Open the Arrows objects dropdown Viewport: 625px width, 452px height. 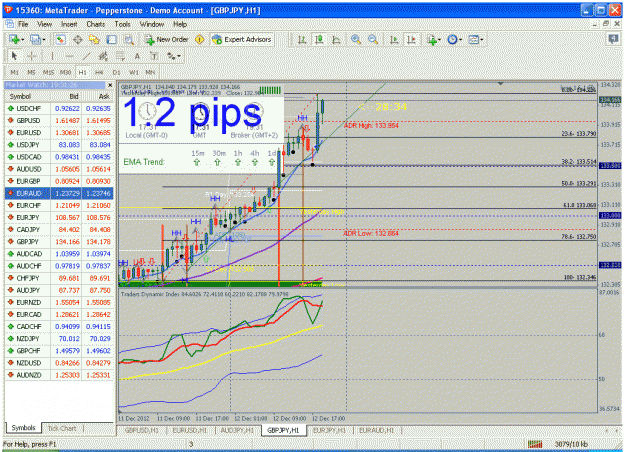coord(173,56)
